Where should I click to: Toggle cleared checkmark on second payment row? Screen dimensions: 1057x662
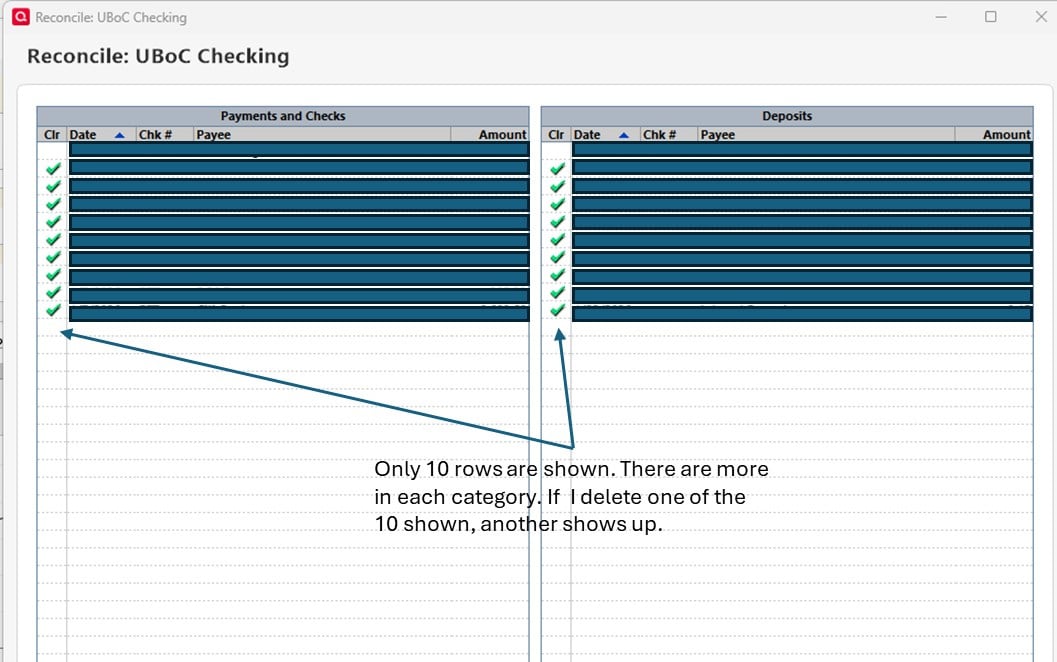point(53,169)
